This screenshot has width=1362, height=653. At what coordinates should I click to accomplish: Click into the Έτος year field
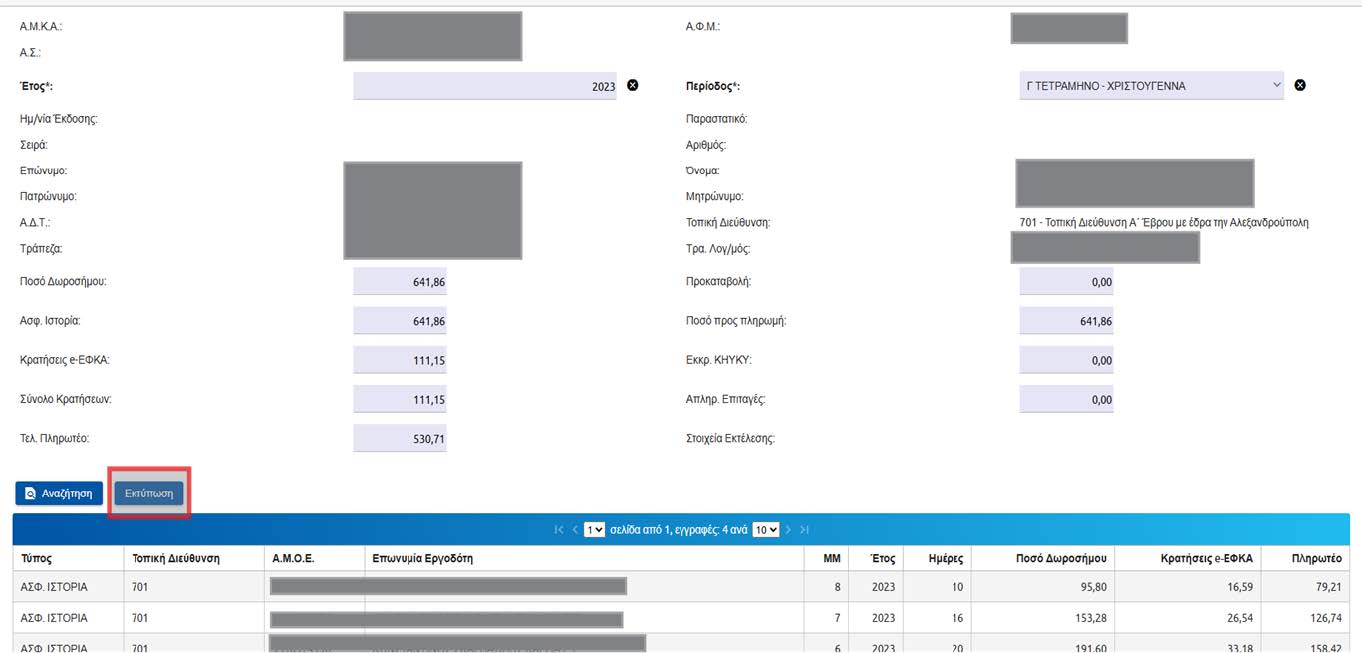pyautogui.click(x=485, y=86)
